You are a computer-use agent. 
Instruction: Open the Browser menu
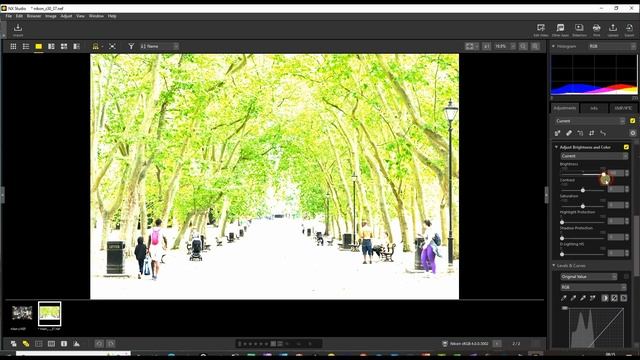[34, 16]
